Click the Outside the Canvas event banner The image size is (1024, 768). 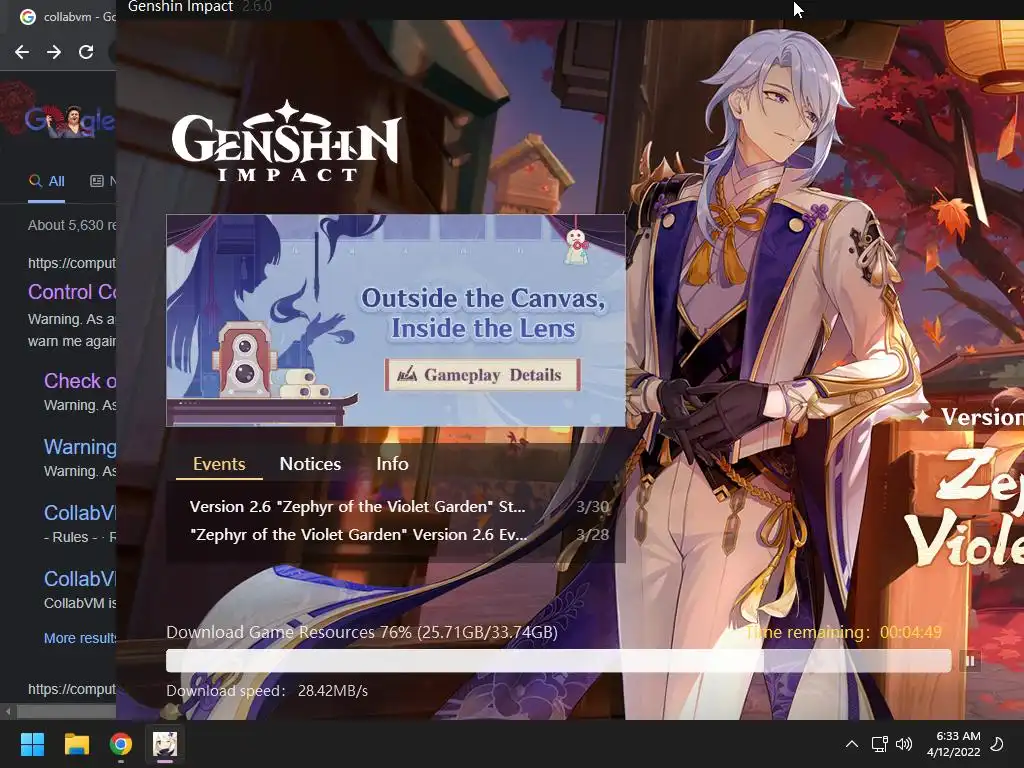(396, 320)
